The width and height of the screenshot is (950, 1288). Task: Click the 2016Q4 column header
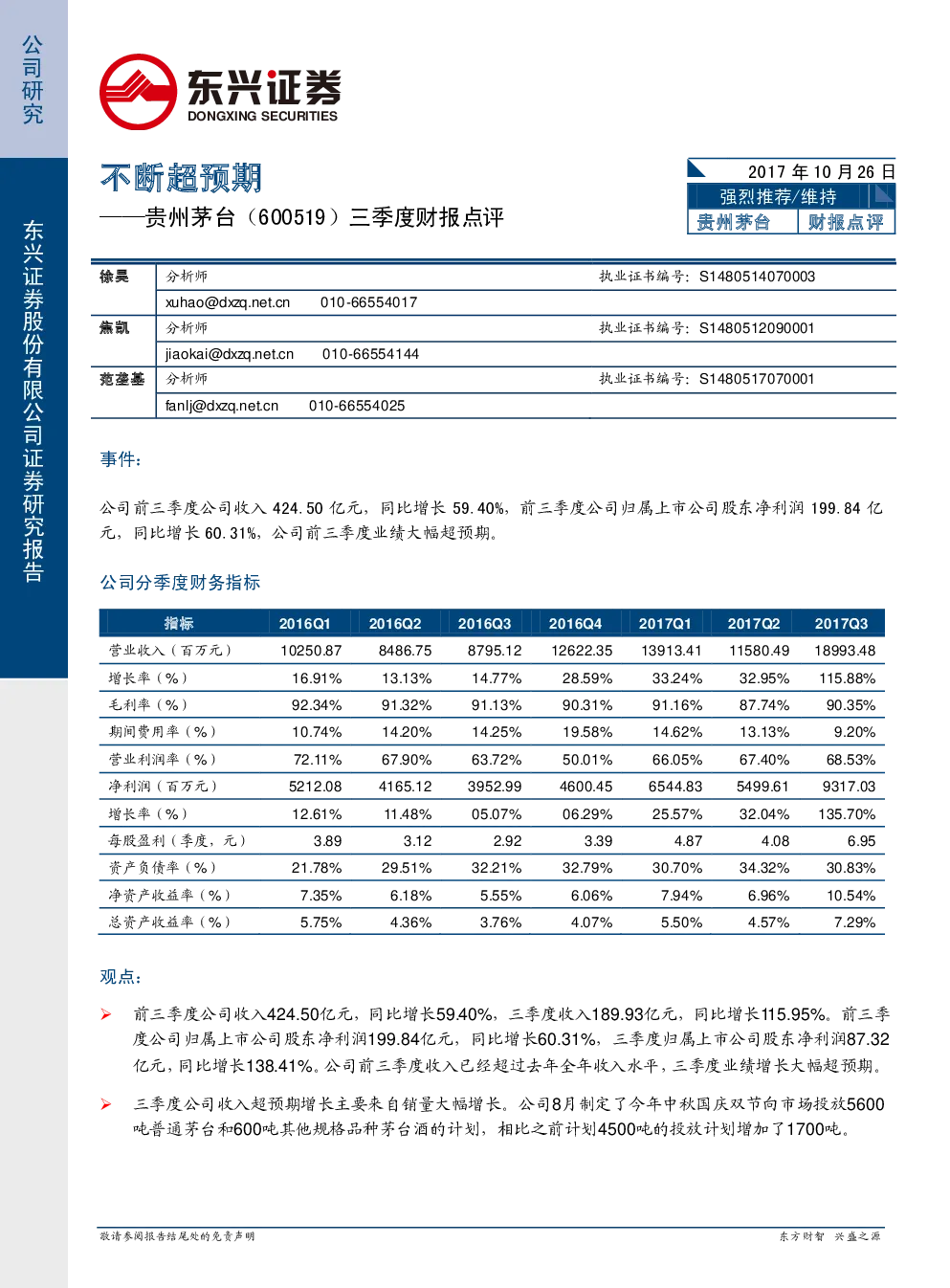pos(575,623)
